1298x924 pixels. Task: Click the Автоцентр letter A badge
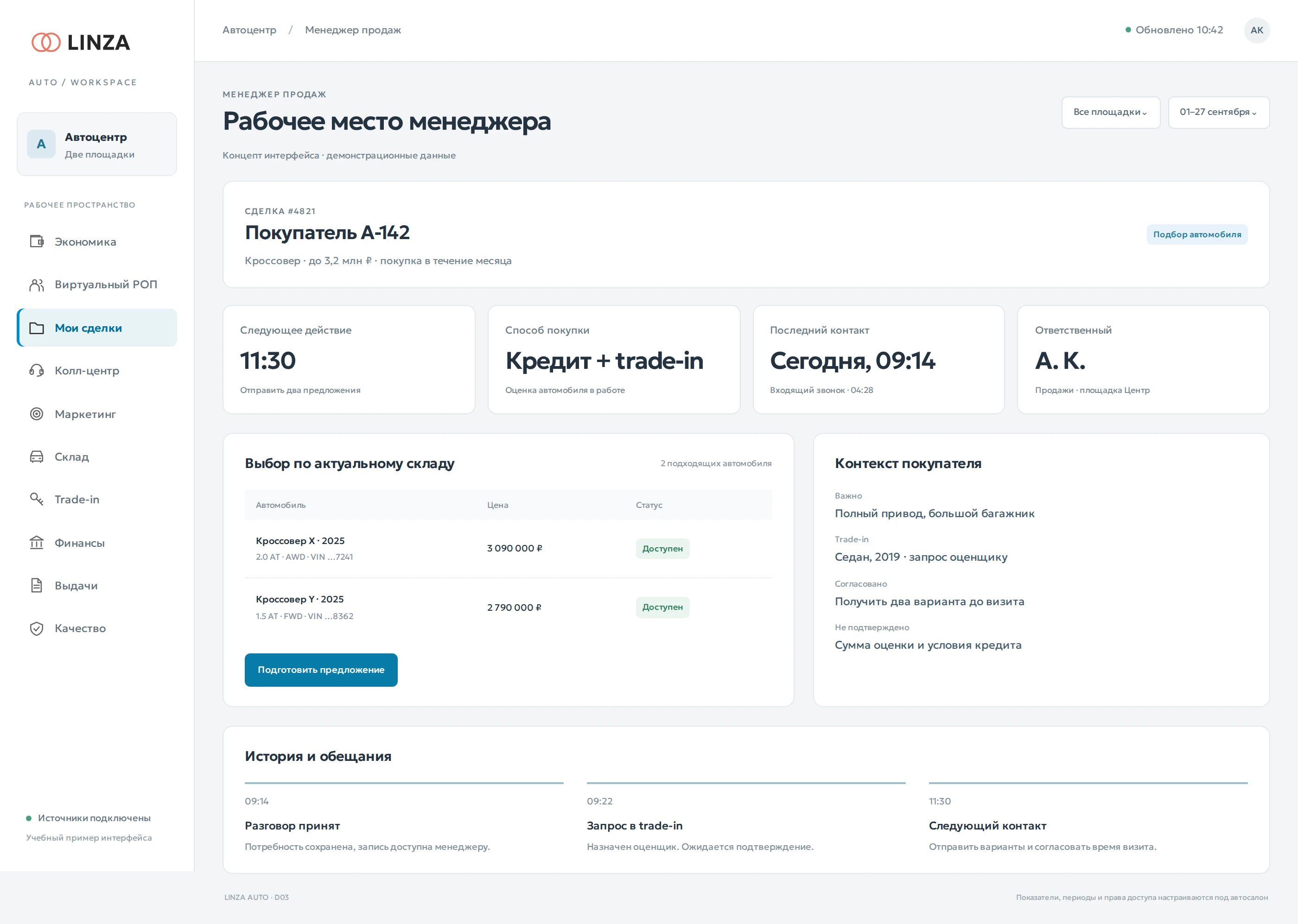coord(41,144)
